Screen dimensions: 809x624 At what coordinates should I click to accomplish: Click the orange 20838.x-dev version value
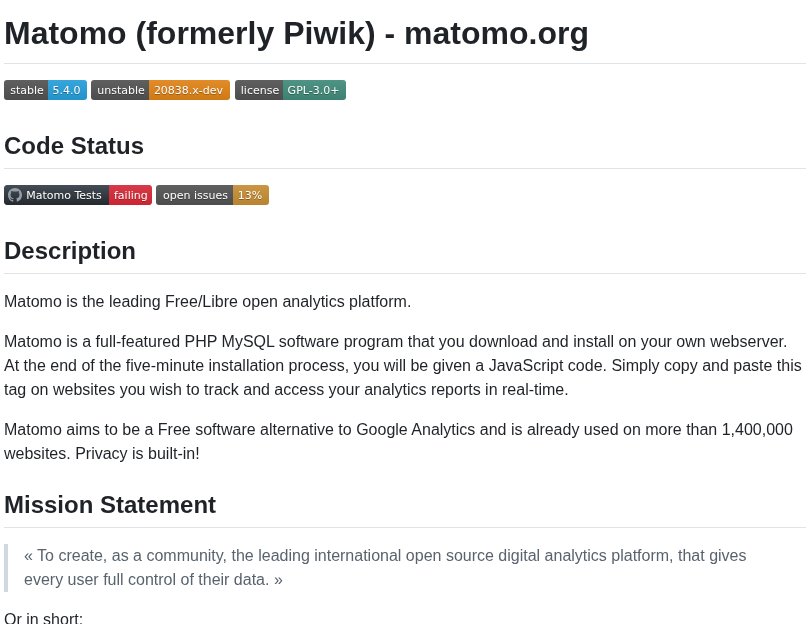click(189, 90)
